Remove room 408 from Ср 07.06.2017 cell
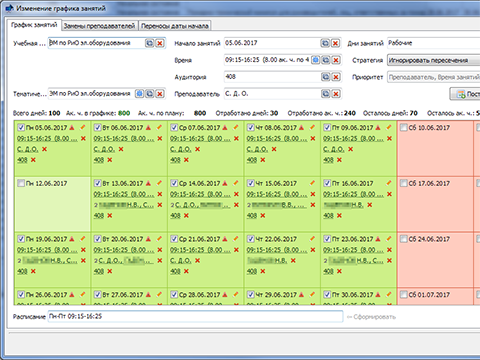Viewport: 480px width, 360px height. (186, 160)
